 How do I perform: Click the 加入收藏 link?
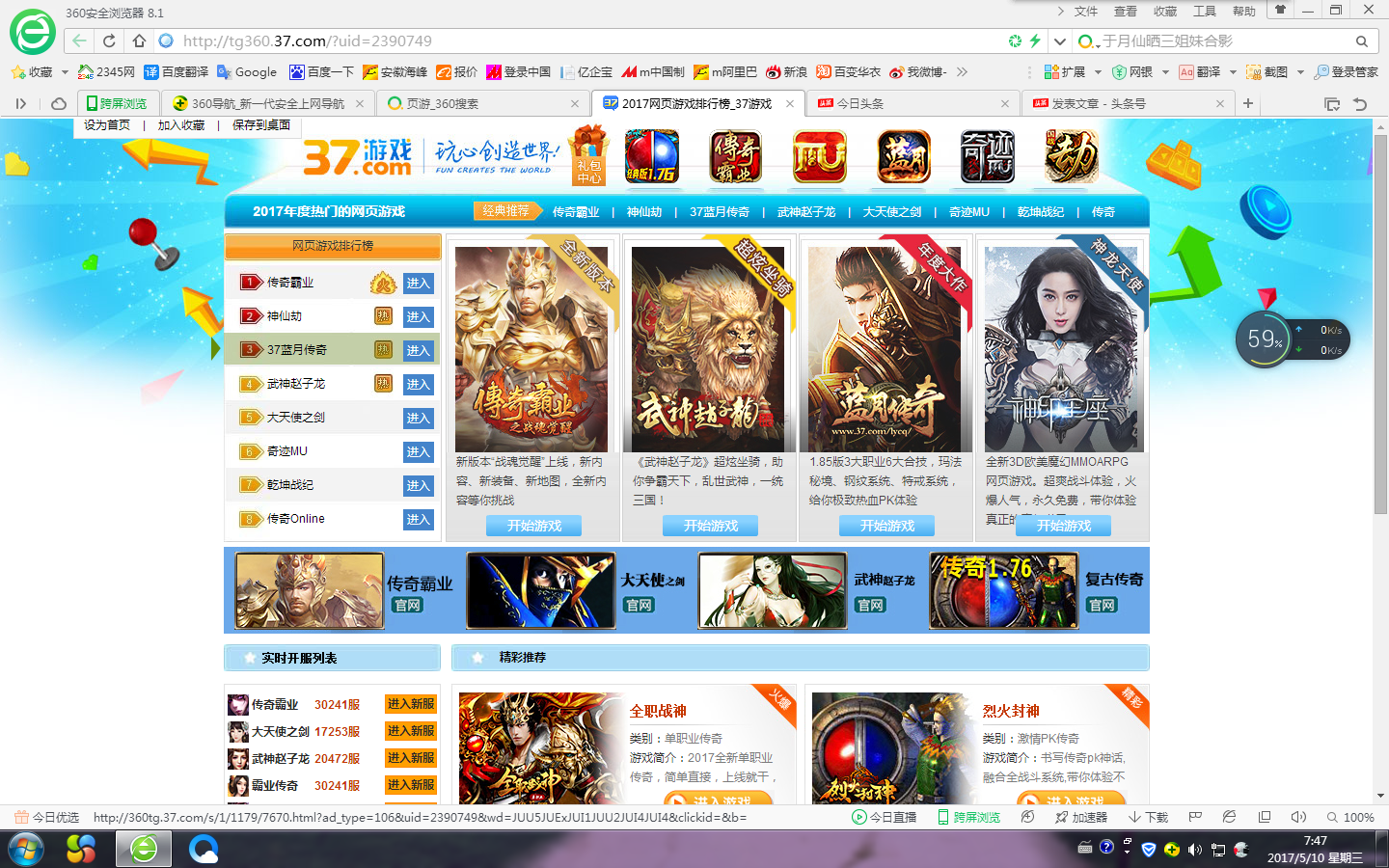click(x=181, y=125)
